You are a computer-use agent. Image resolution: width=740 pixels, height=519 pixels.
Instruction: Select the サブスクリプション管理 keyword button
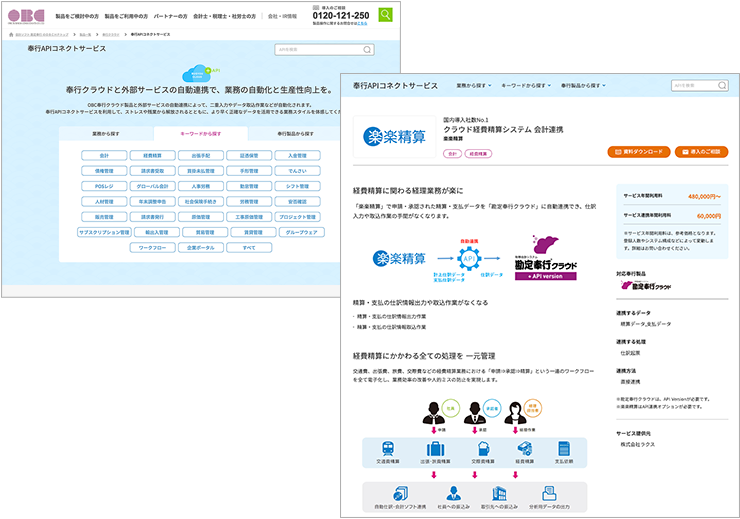pyautogui.click(x=104, y=232)
